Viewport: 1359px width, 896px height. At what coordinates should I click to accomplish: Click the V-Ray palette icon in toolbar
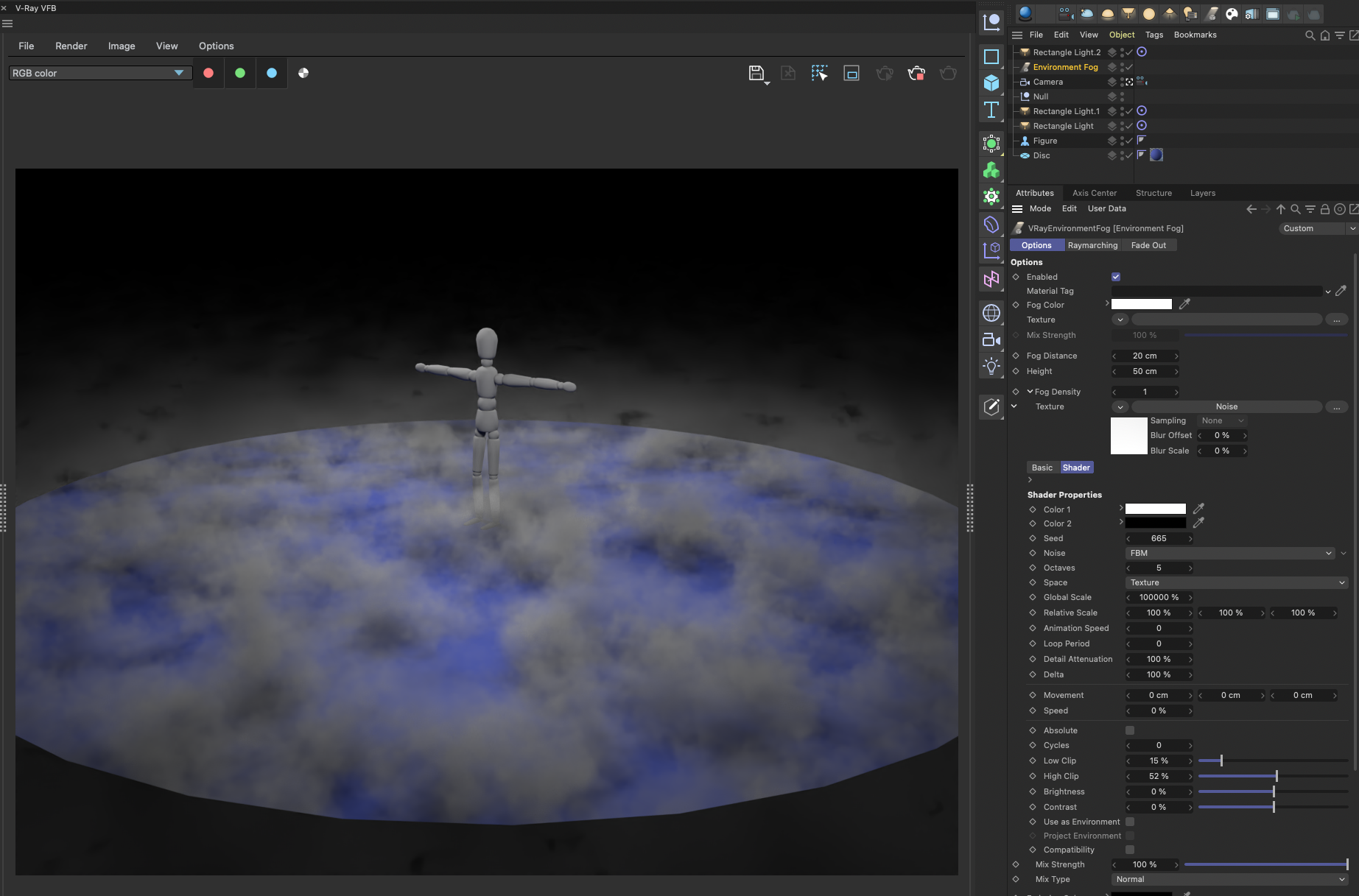click(1232, 14)
